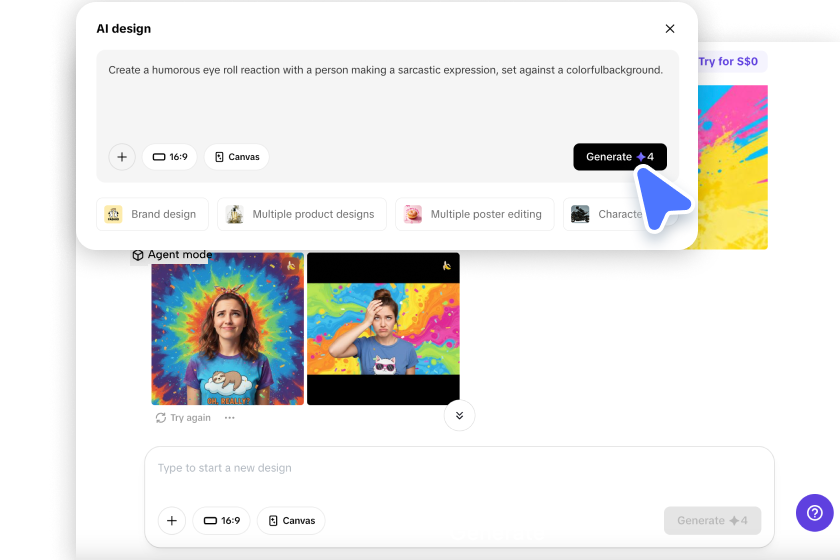Click the Multiple product designs thumbnail icon

click(x=235, y=214)
